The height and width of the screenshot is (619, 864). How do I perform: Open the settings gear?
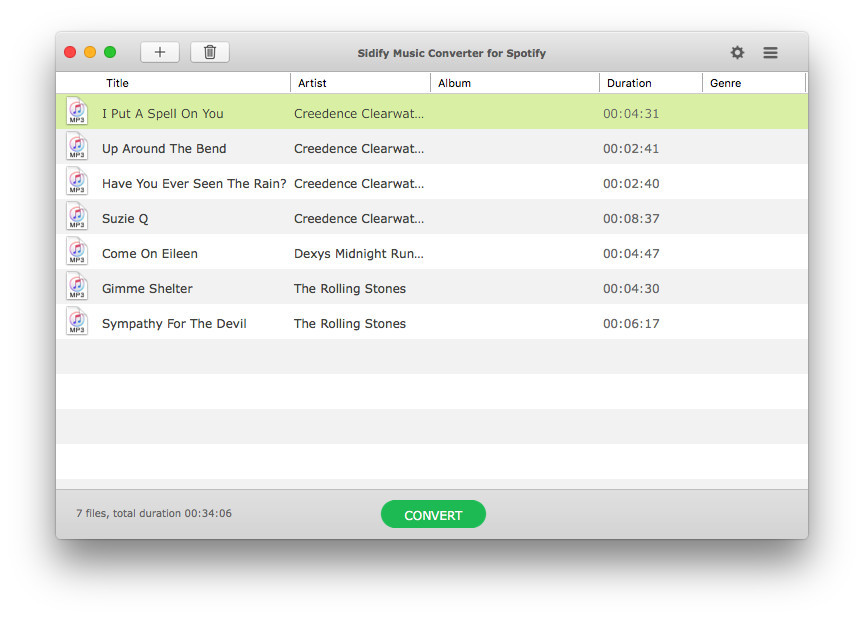coord(737,52)
